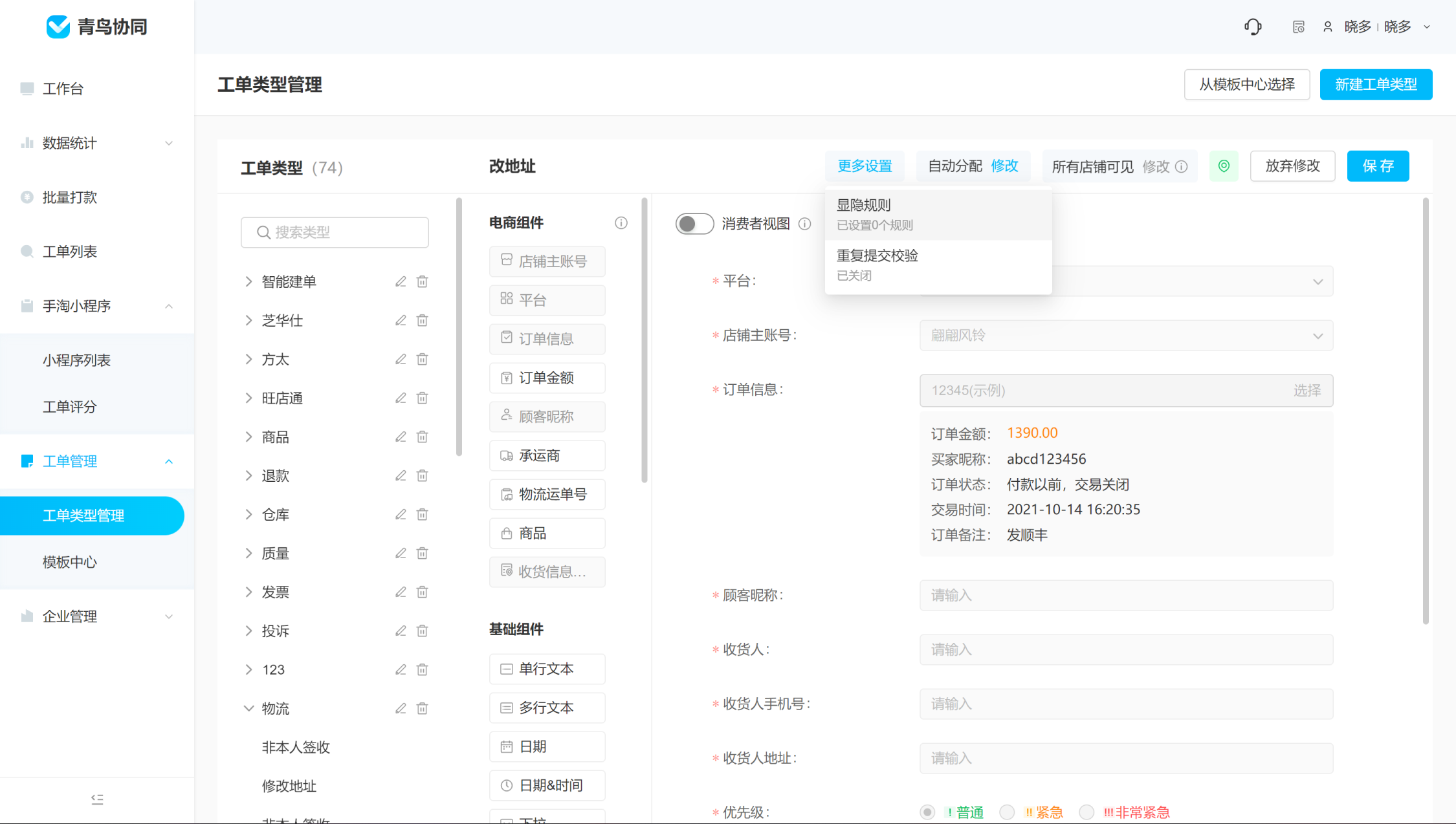Open the document list icon in header
This screenshot has height=824, width=1456.
(x=1298, y=27)
